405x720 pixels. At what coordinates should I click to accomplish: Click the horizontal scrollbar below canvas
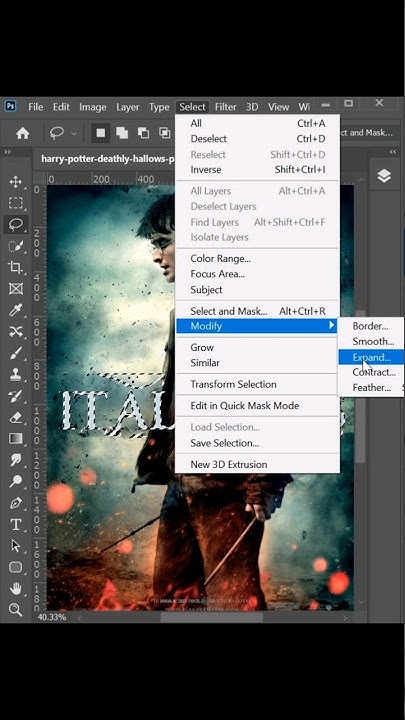pyautogui.click(x=212, y=618)
